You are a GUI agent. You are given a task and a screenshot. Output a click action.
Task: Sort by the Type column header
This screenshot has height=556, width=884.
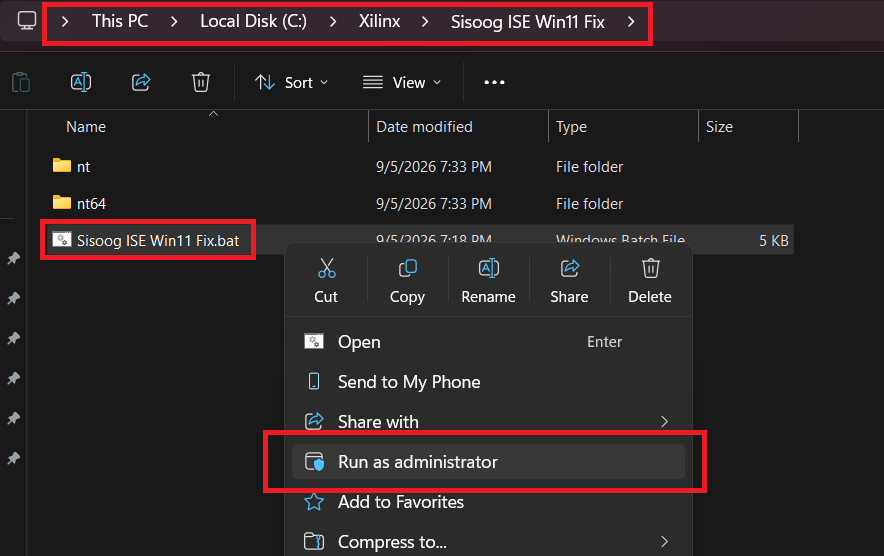(571, 127)
